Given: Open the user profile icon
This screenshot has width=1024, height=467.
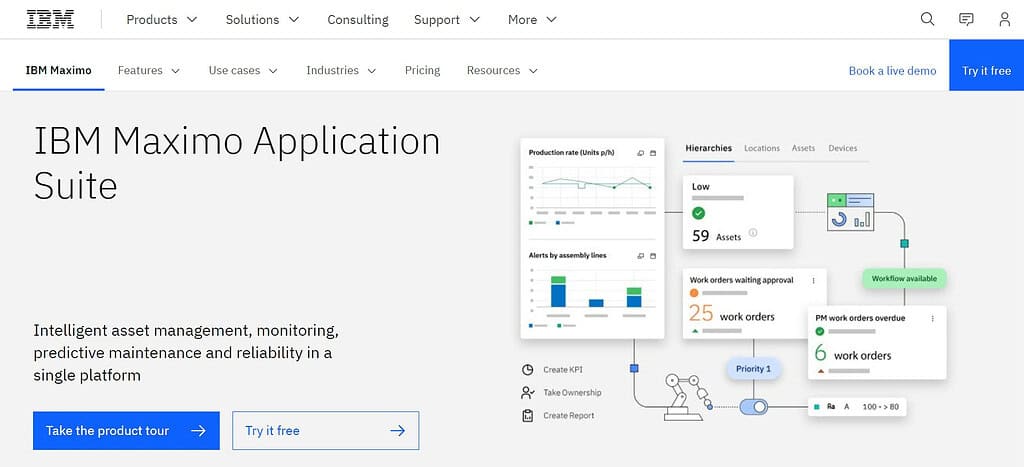Looking at the screenshot, I should tap(1004, 19).
